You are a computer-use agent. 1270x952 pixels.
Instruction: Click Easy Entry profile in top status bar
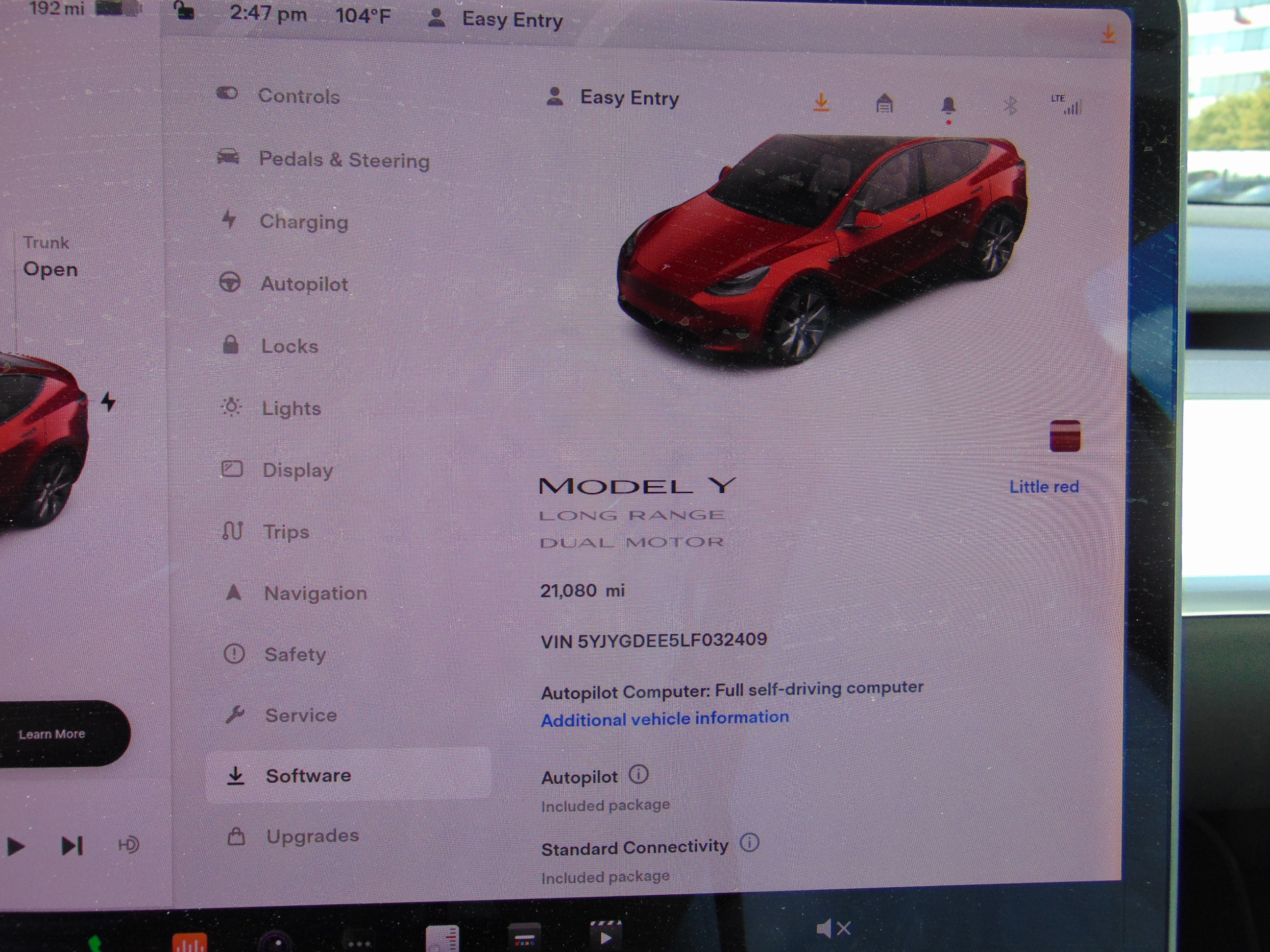(x=495, y=19)
